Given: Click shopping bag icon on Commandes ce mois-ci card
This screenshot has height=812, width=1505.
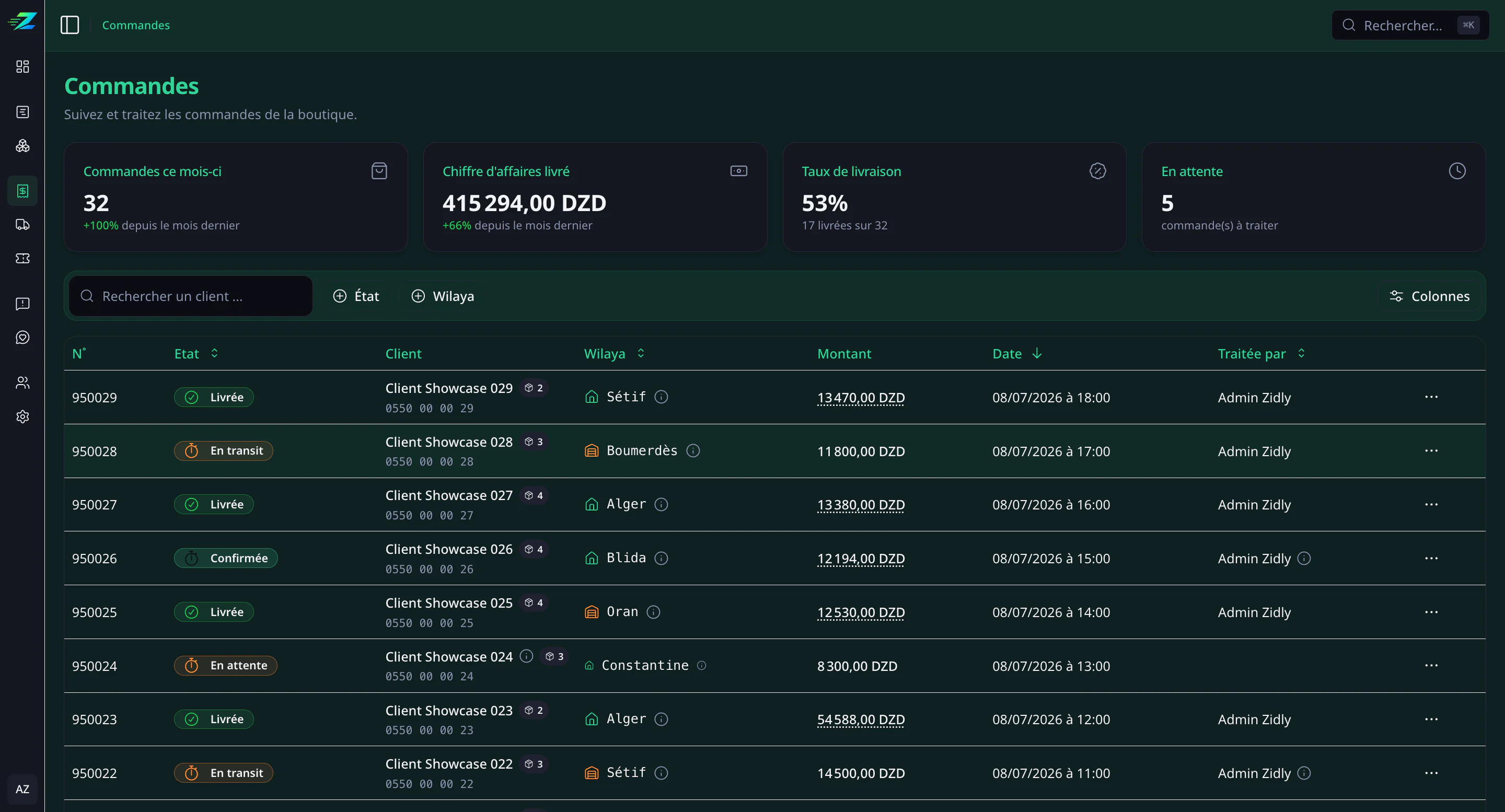Looking at the screenshot, I should pos(379,171).
